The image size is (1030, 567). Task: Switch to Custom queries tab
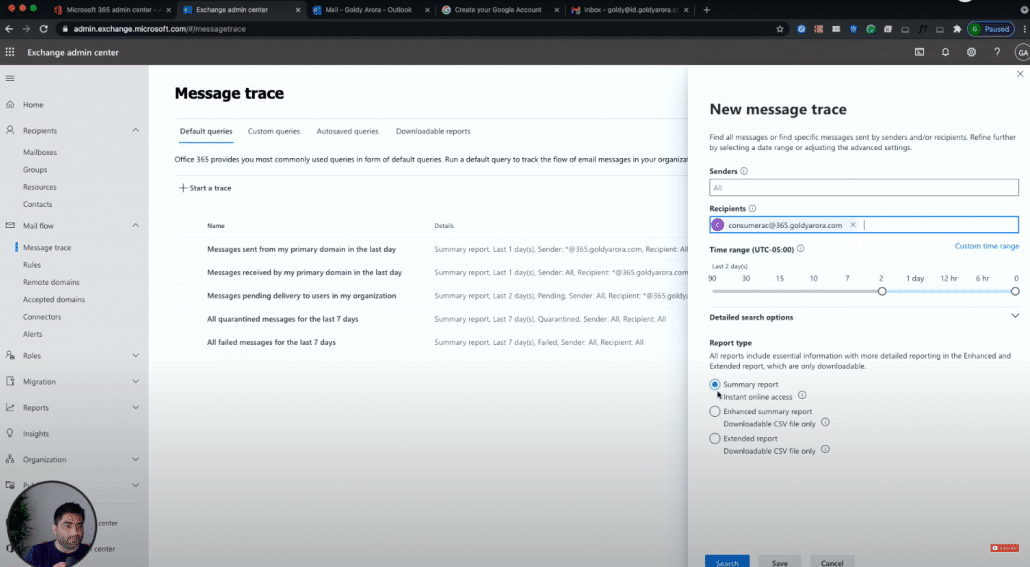click(x=273, y=131)
